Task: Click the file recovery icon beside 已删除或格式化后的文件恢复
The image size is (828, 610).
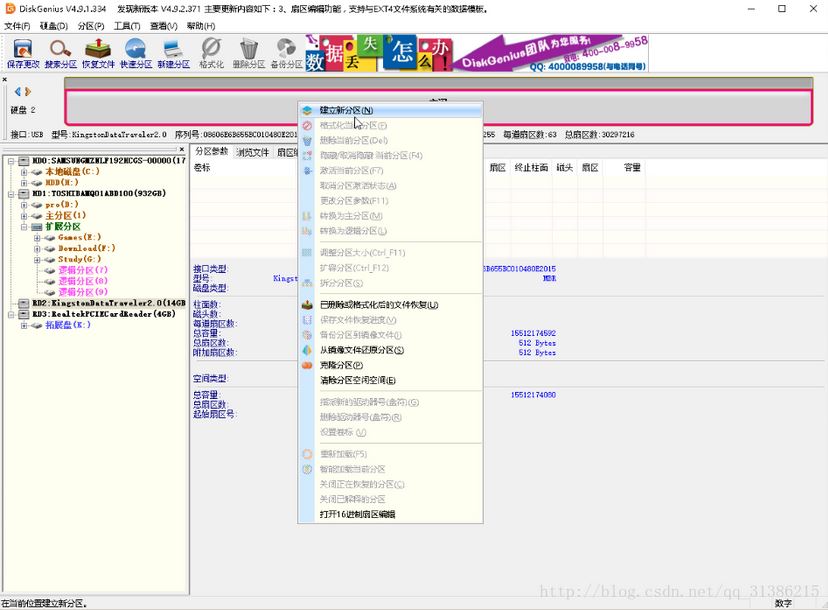Action: (x=307, y=305)
